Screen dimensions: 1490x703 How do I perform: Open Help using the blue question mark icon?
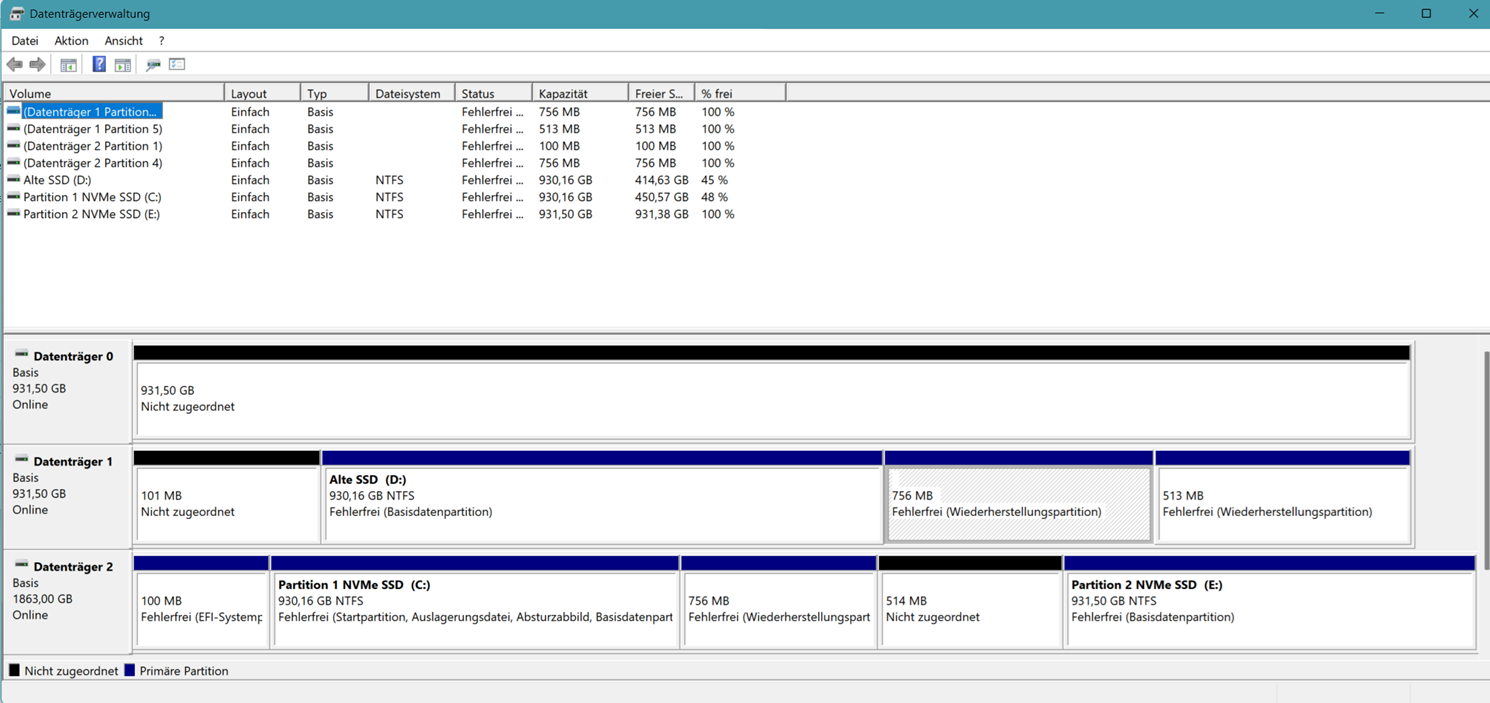[97, 64]
